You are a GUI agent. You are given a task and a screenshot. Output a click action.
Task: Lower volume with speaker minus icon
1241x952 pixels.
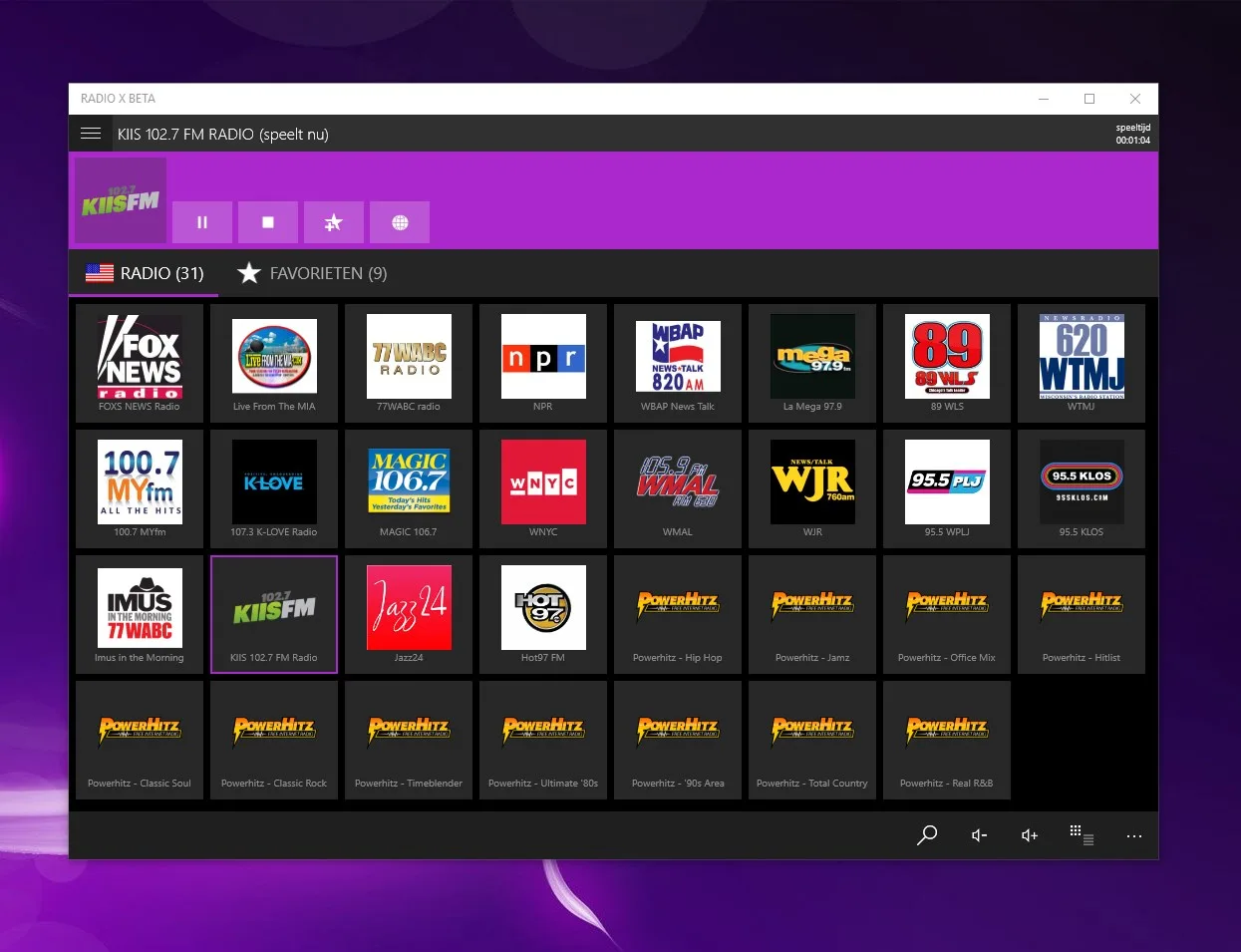(x=980, y=835)
